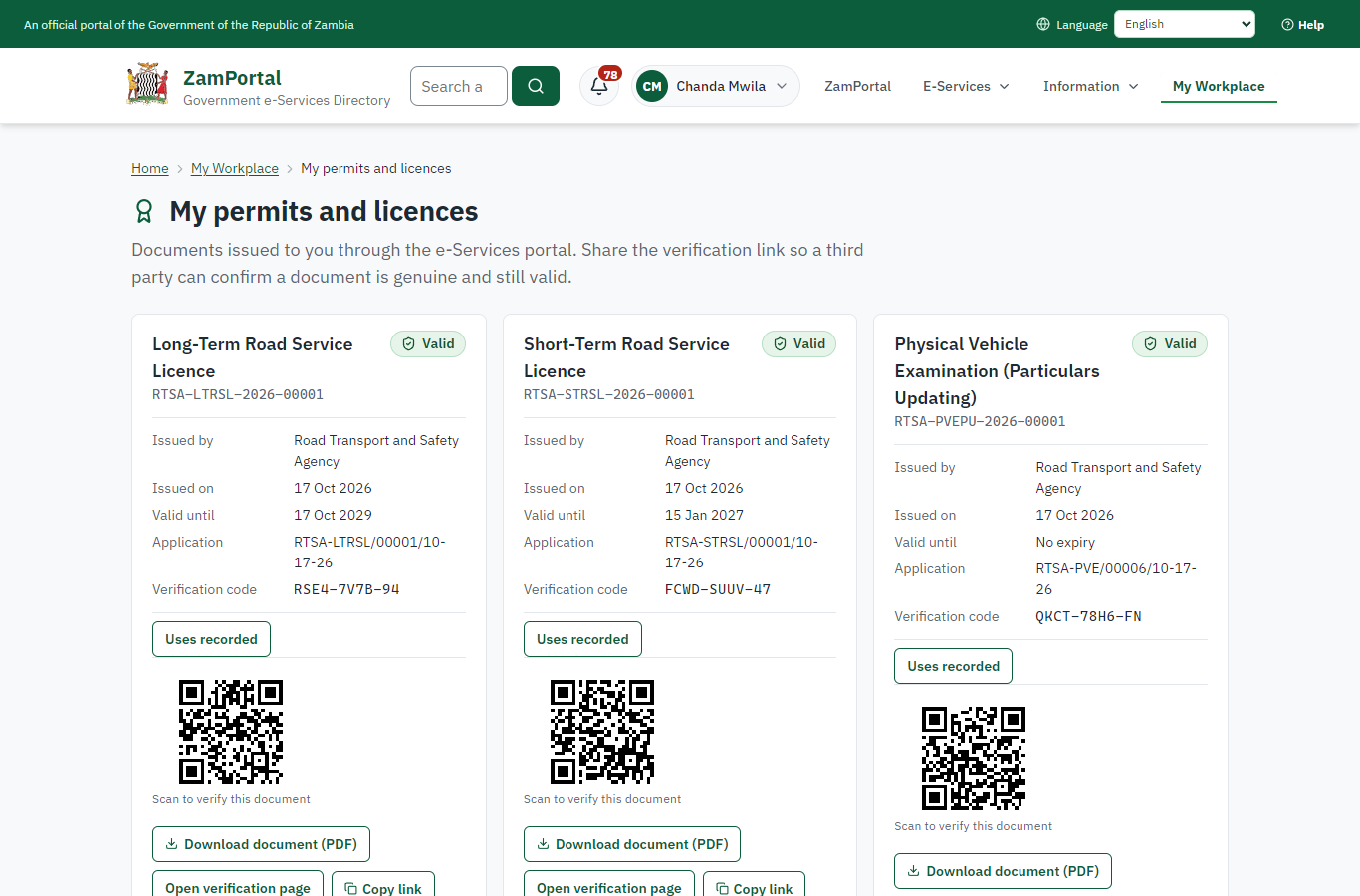Click the QR code for Physical Vehicle Examination

pyautogui.click(x=974, y=759)
